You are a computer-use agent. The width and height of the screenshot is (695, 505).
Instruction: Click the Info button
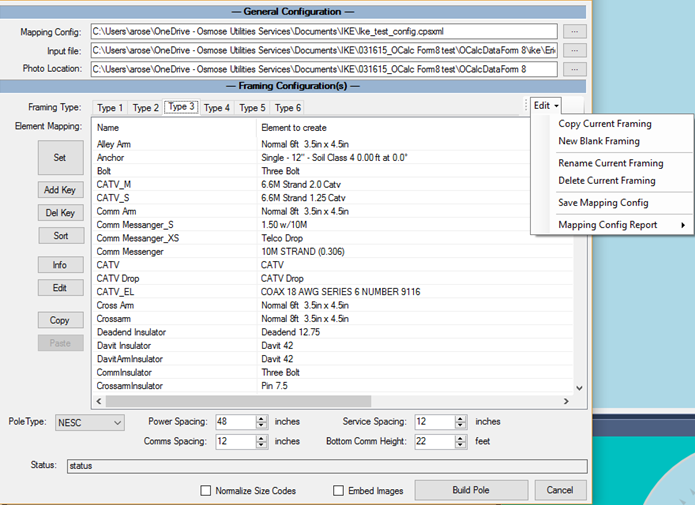(60, 265)
